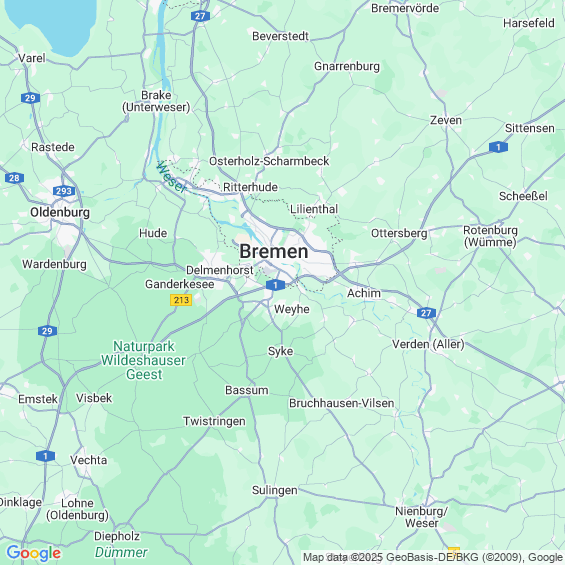Click the Naturpark Wildeshauser Geest label
565x565 pixels.
click(143, 360)
